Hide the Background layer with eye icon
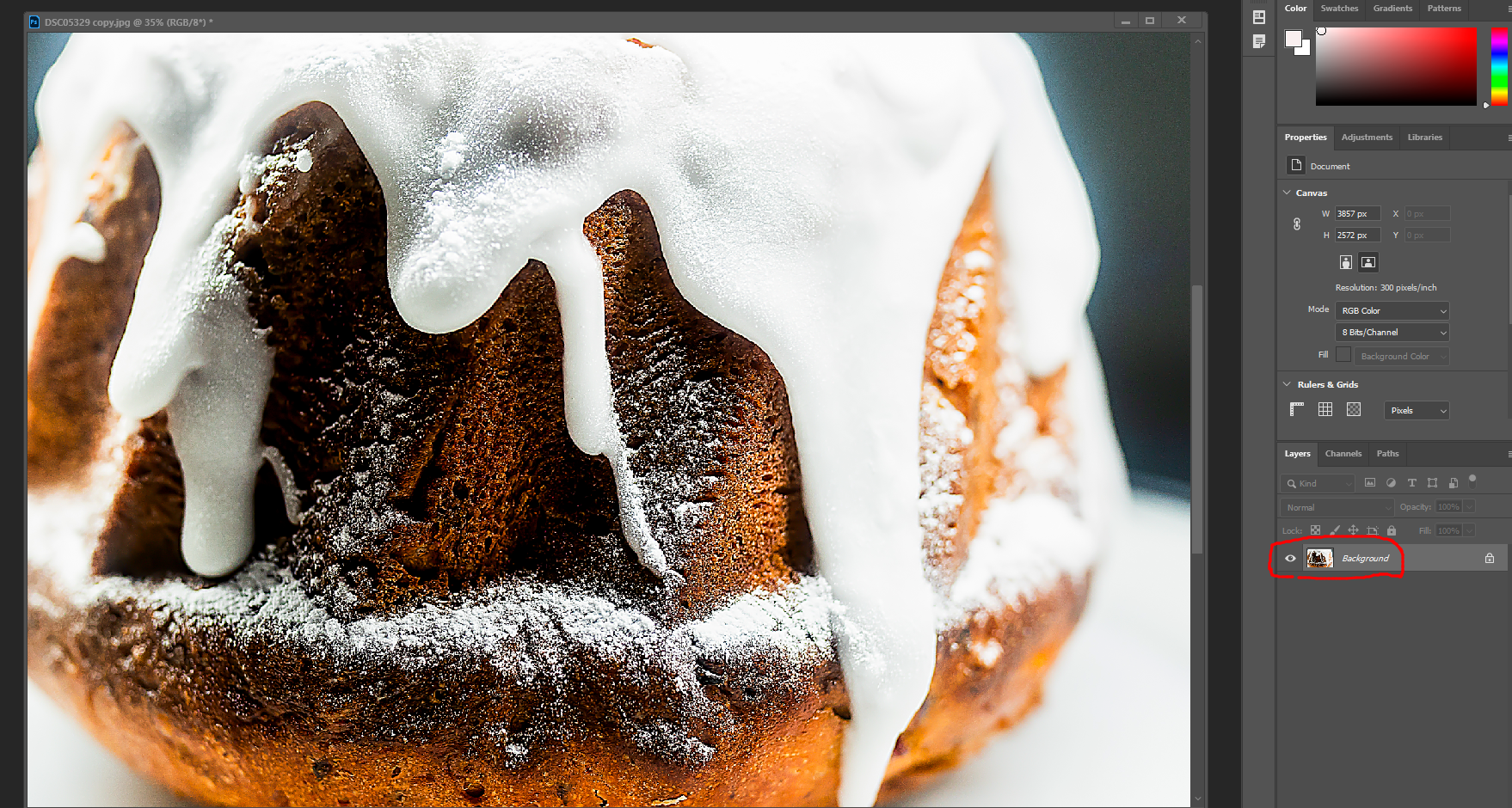The image size is (1512, 808). 1290,558
